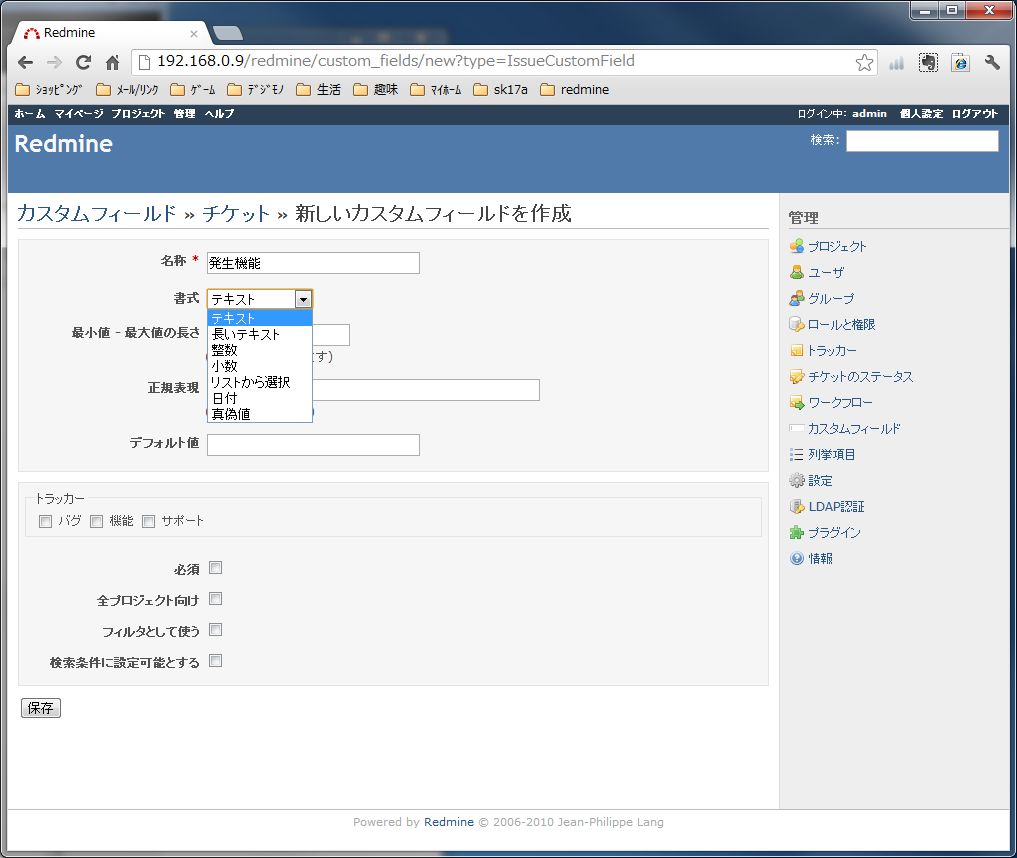The image size is (1017, 858).
Task: Click the チケットのステータス sidebar icon
Action: [x=796, y=376]
